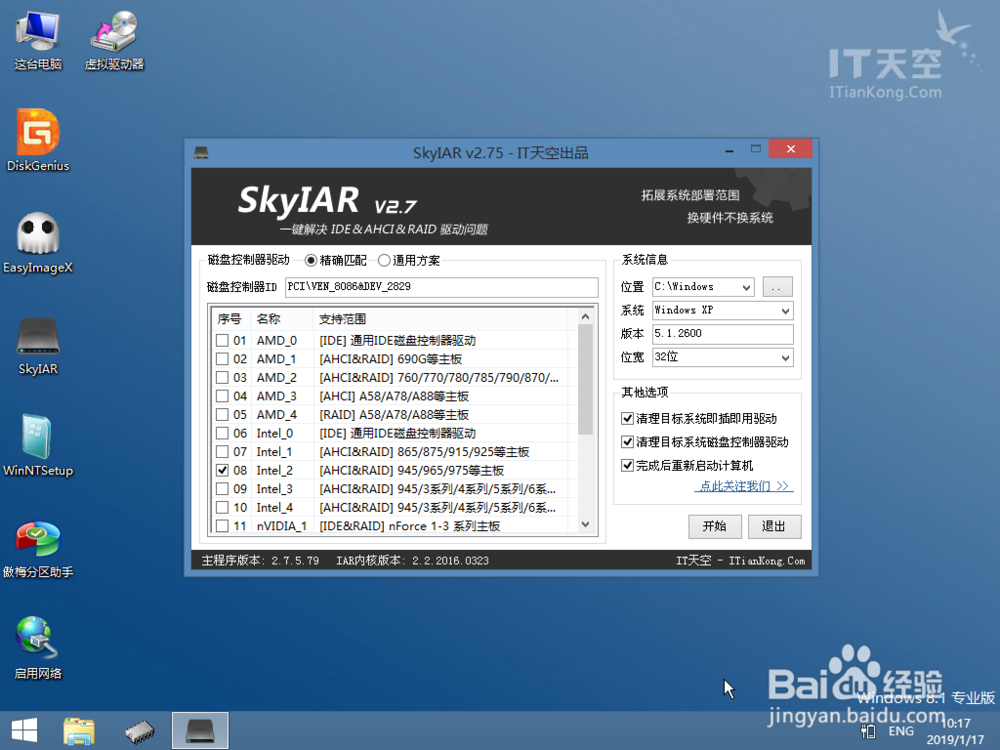
Task: Check the 02 AMD_1 driver checkbox
Action: (x=222, y=359)
